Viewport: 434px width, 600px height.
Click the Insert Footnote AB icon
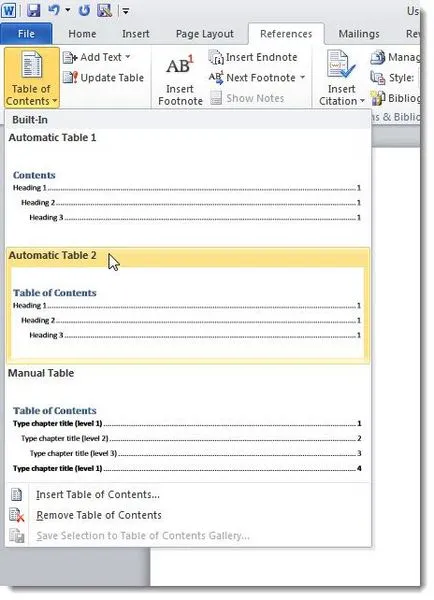tap(180, 66)
